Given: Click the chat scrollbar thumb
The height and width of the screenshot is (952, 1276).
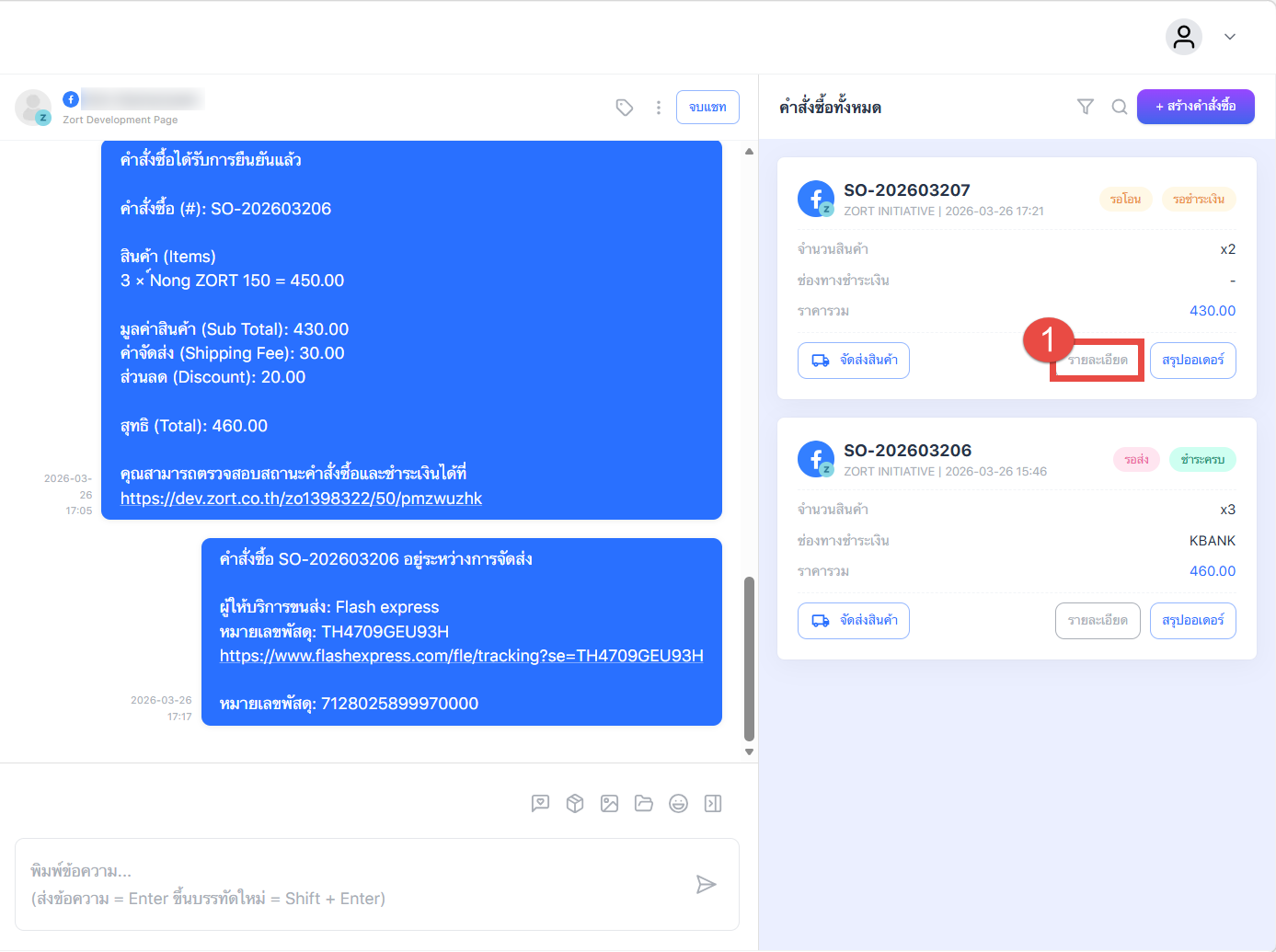Looking at the screenshot, I should coord(749,658).
